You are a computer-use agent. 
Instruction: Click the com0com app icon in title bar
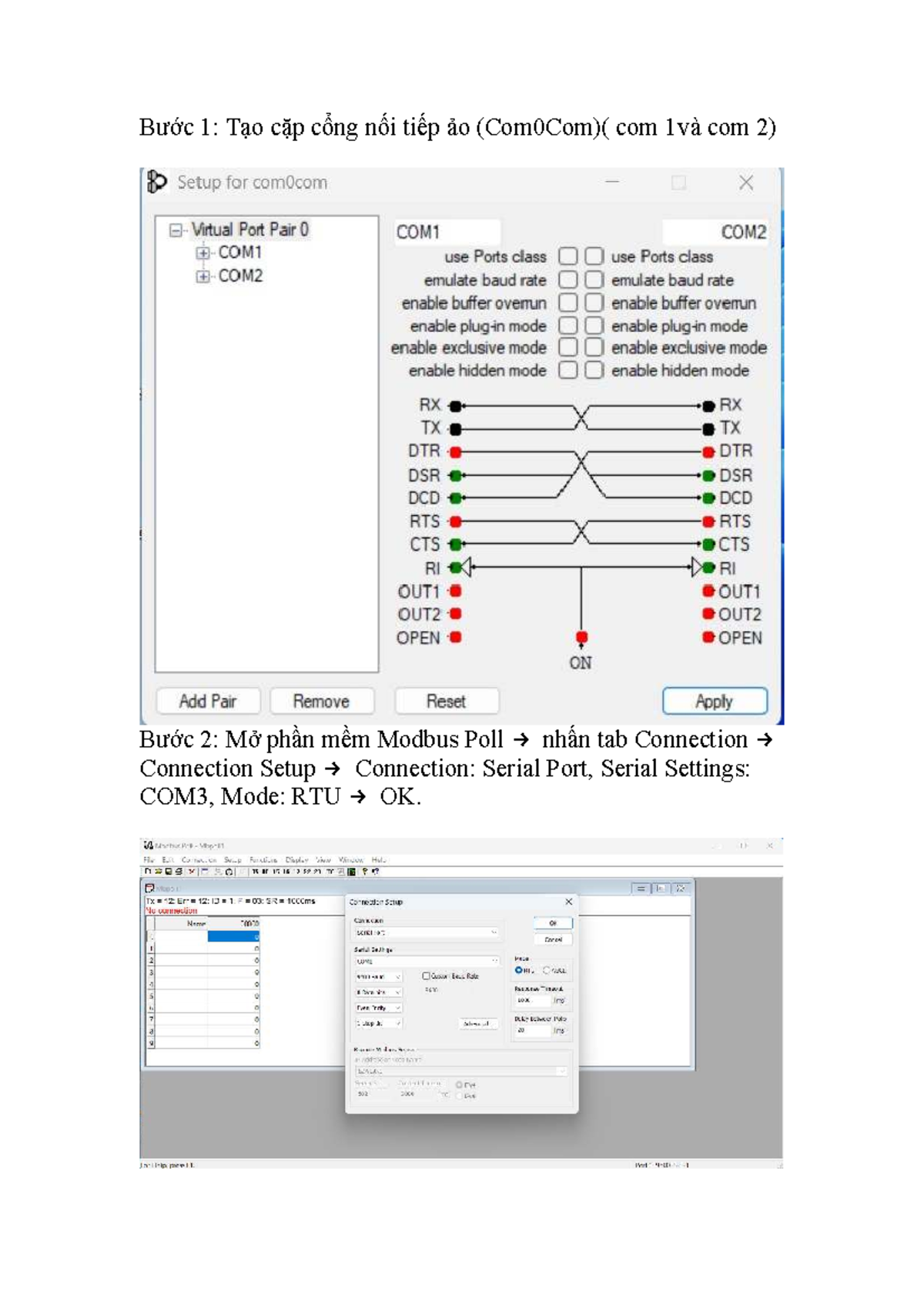(x=157, y=183)
